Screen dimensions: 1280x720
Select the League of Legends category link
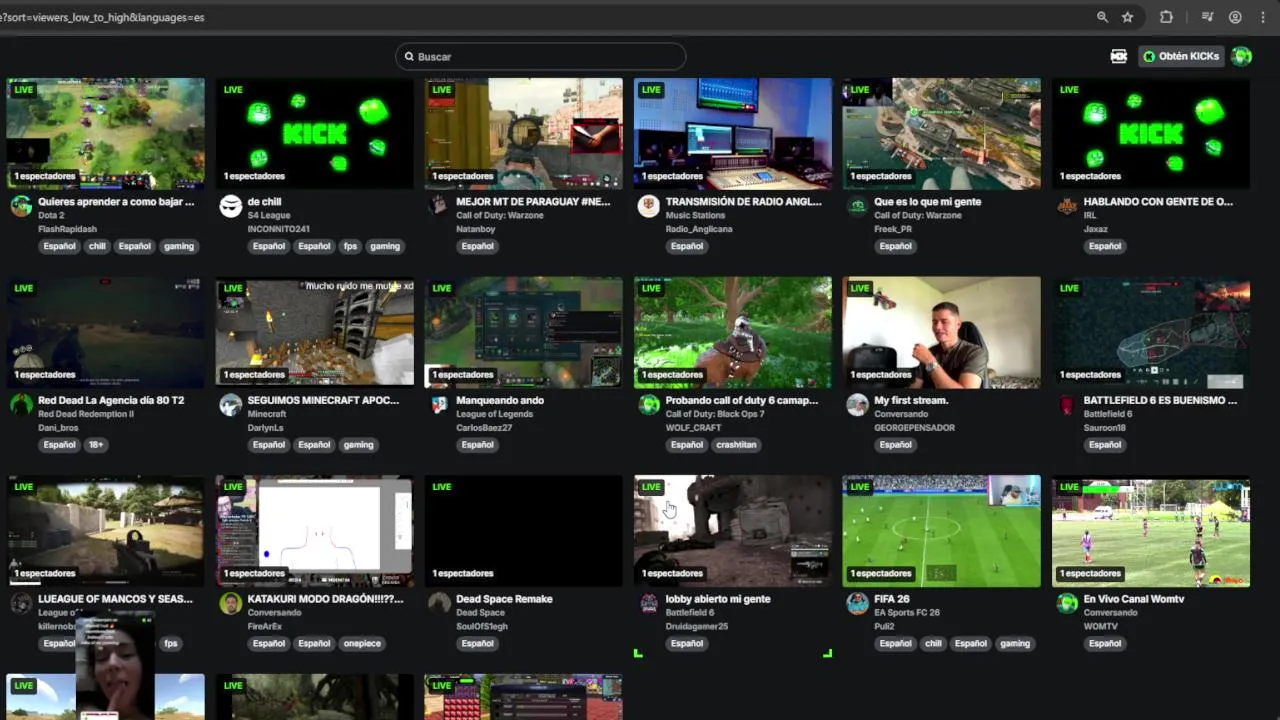coord(494,414)
